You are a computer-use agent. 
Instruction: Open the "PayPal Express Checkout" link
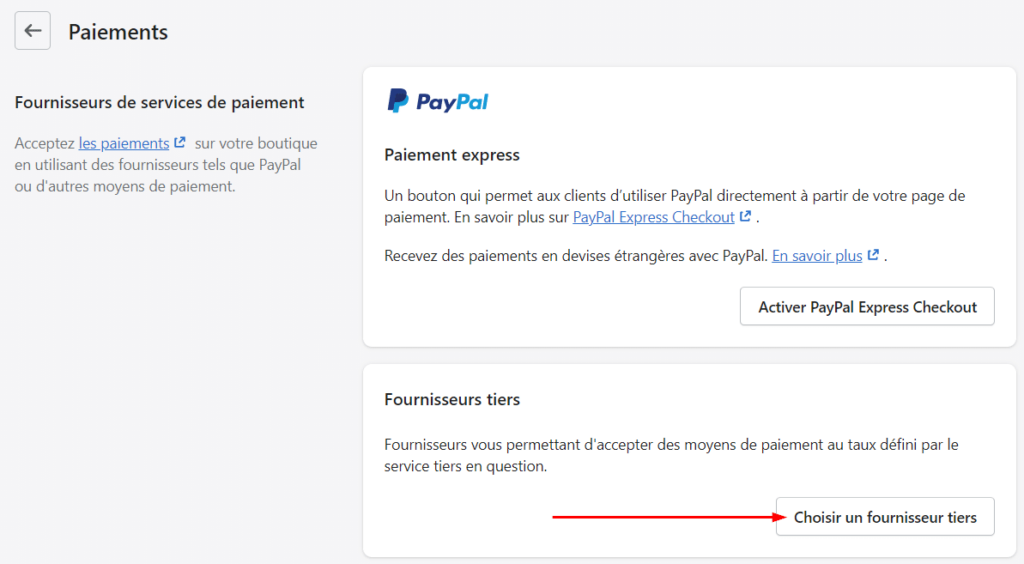[653, 216]
